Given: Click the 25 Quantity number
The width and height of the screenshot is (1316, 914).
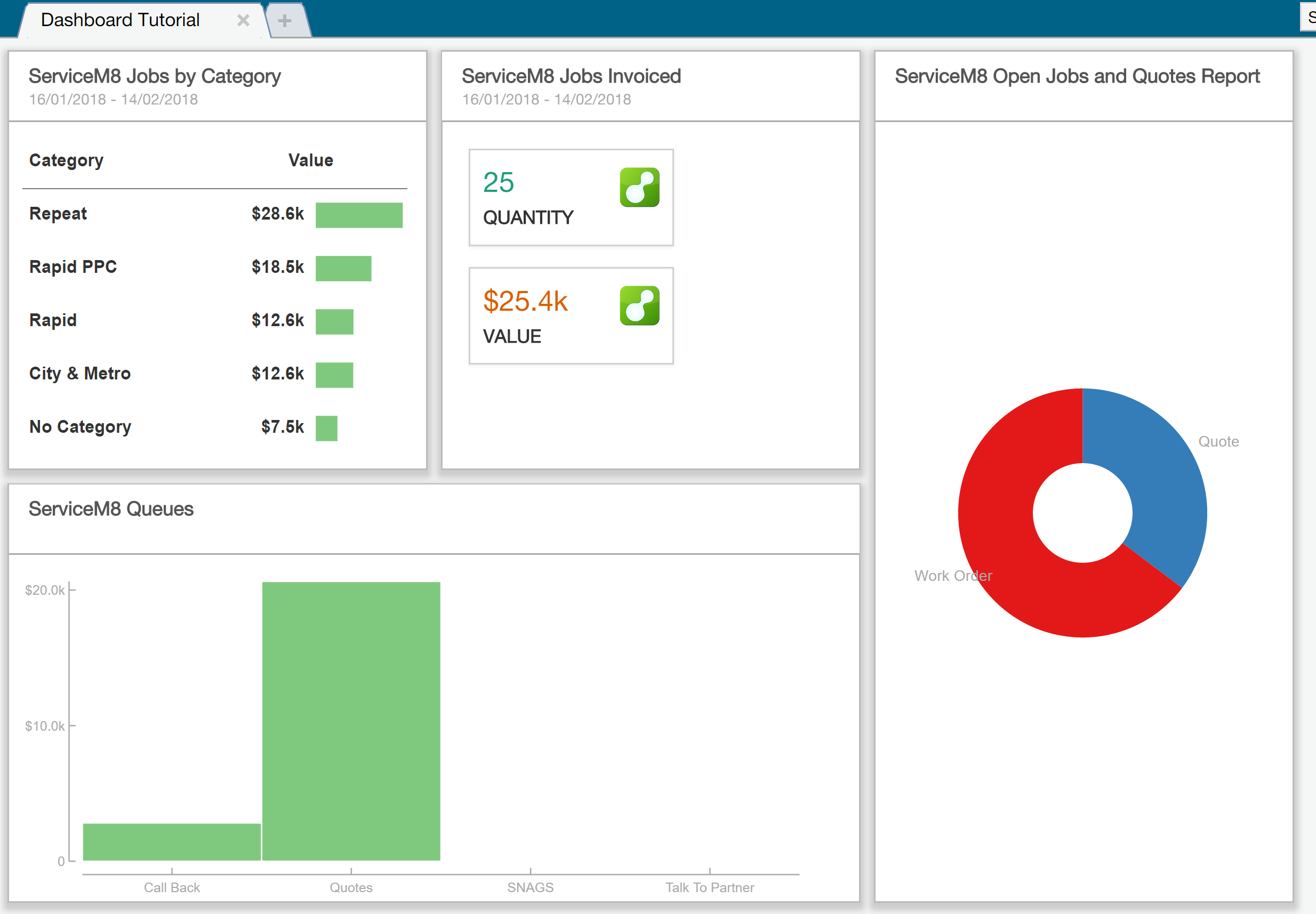Looking at the screenshot, I should coord(498,183).
